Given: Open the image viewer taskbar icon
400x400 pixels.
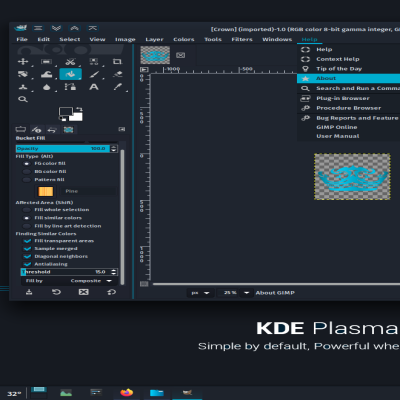Looking at the screenshot, I should [x=66, y=393].
